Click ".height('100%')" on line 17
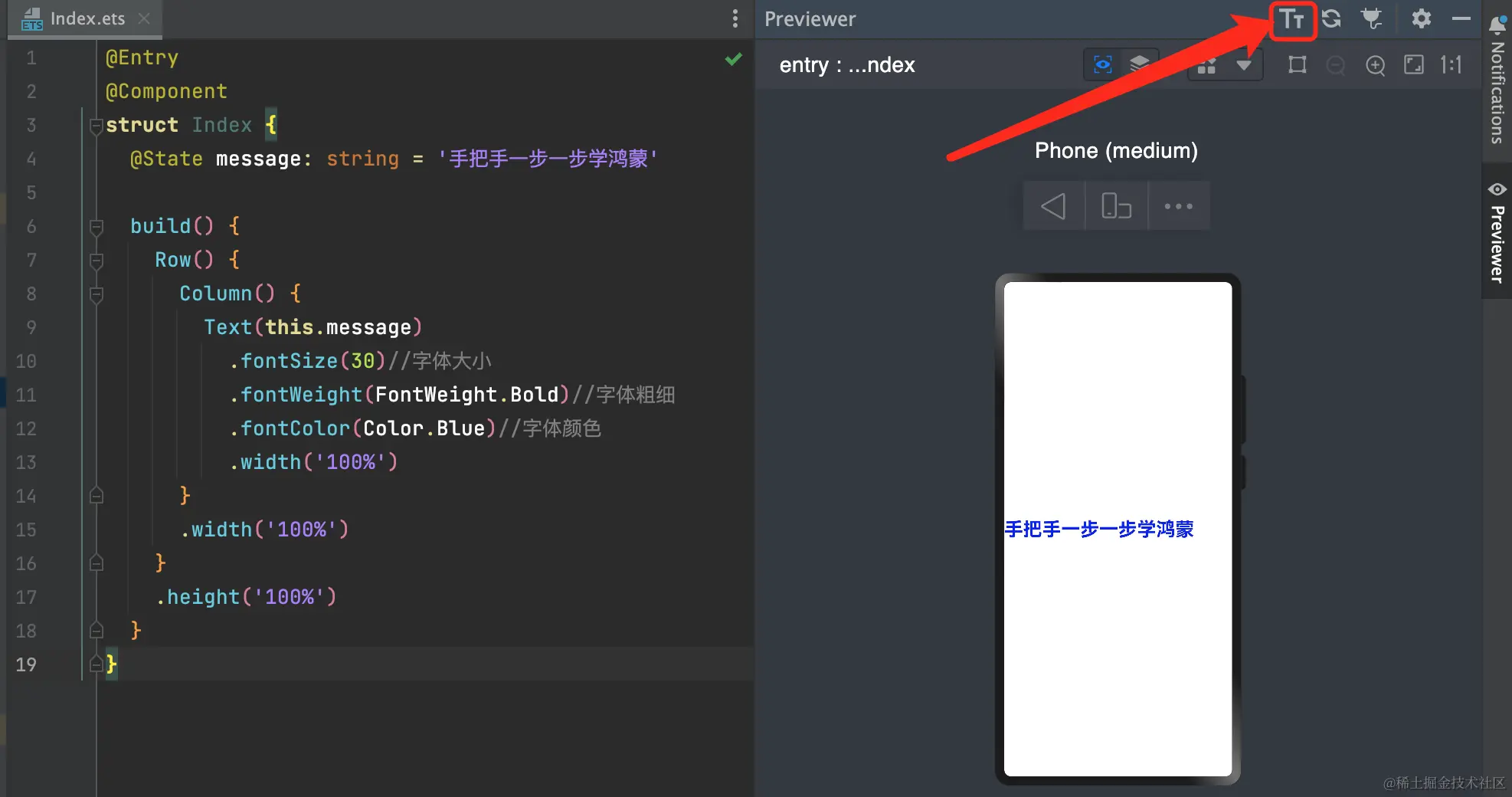 tap(246, 597)
